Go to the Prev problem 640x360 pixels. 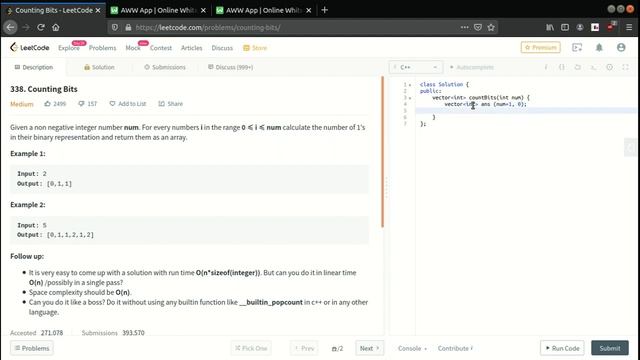click(304, 348)
